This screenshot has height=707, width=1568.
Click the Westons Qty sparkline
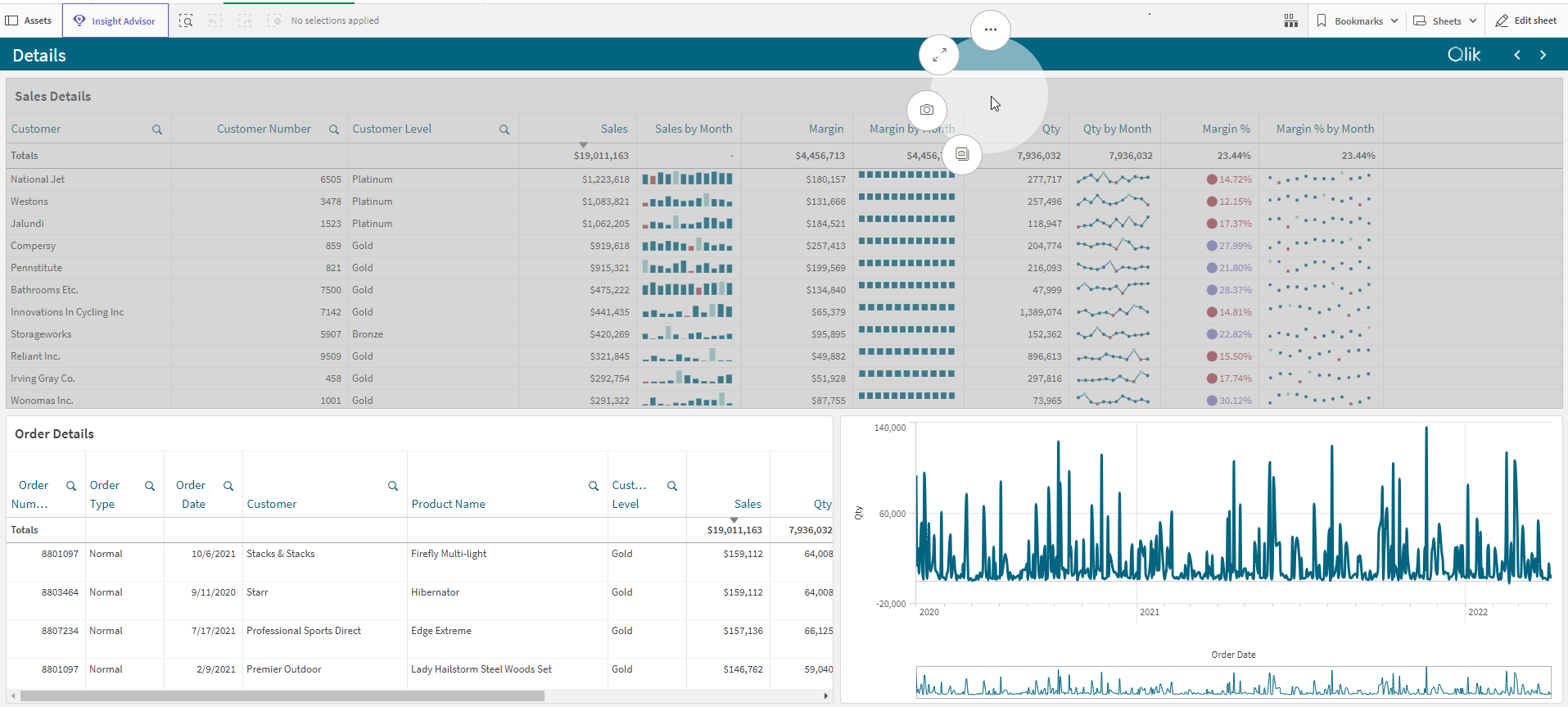(1113, 201)
